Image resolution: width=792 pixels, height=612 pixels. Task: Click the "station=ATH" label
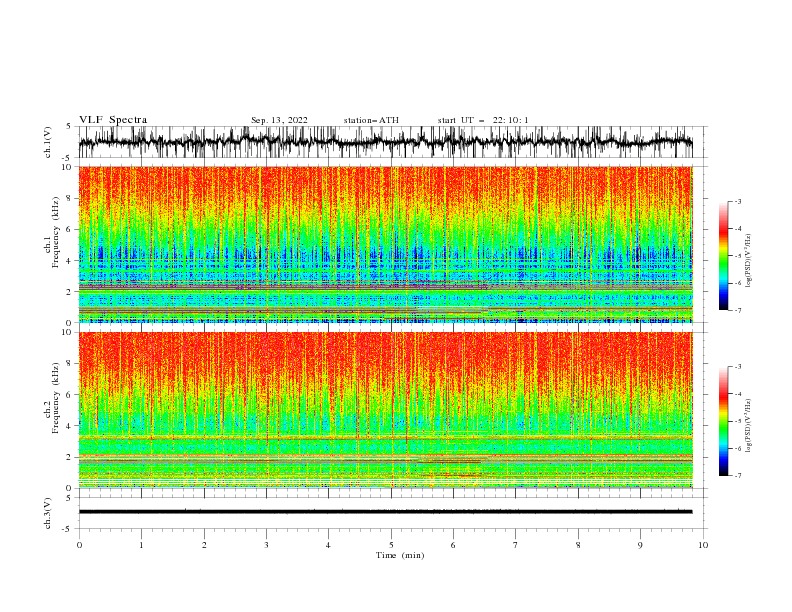pyautogui.click(x=371, y=120)
